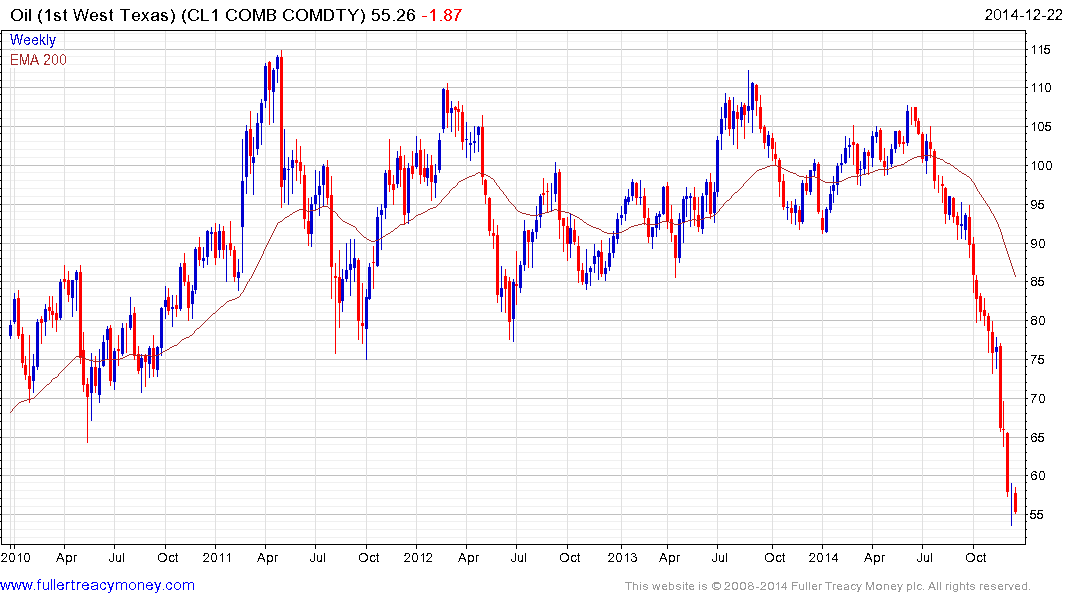The width and height of the screenshot is (1075, 600).
Task: Click the chart title 'Oil (1st West Texas)'
Action: [x=93, y=15]
